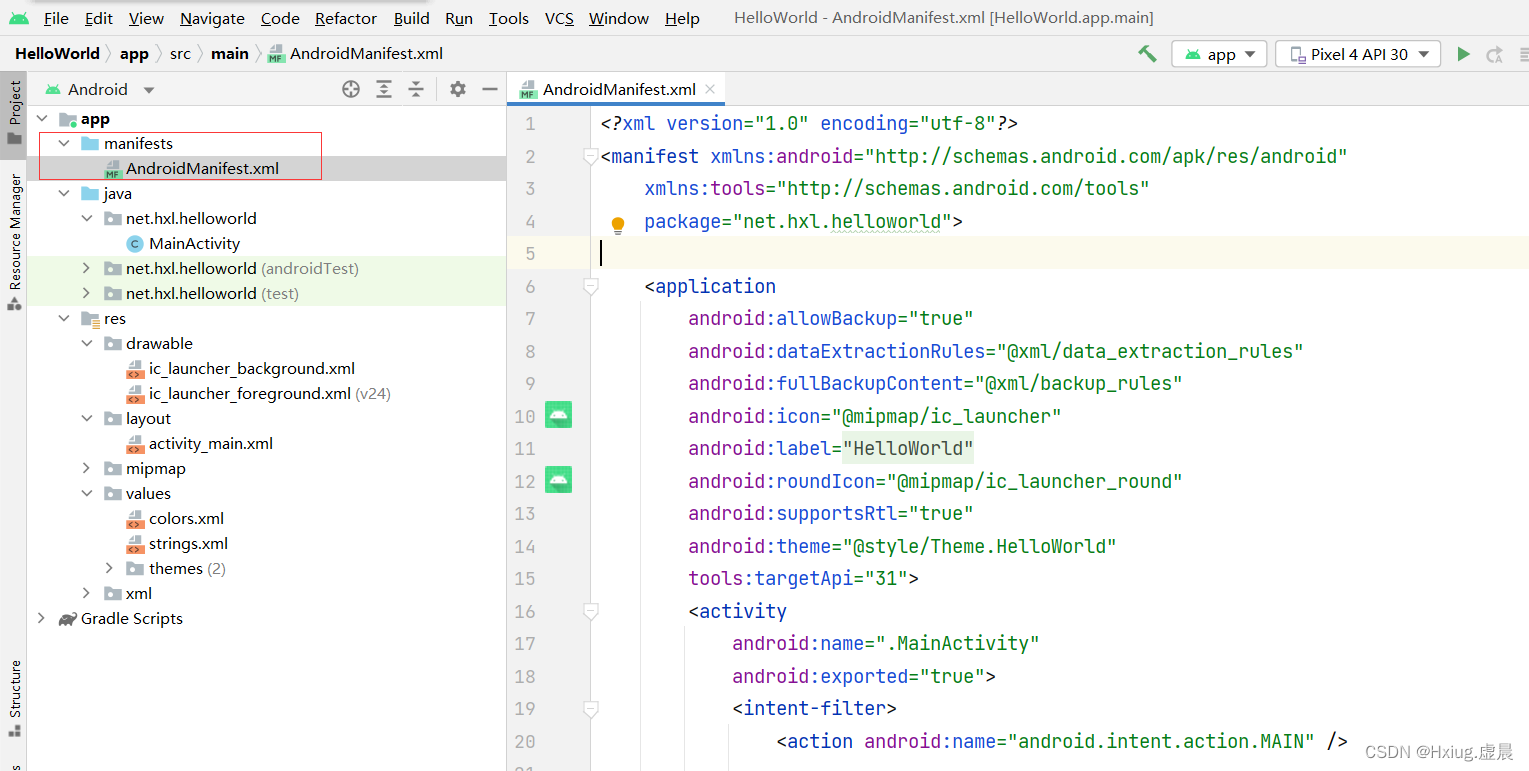Collapse the res folder

pyautogui.click(x=64, y=319)
